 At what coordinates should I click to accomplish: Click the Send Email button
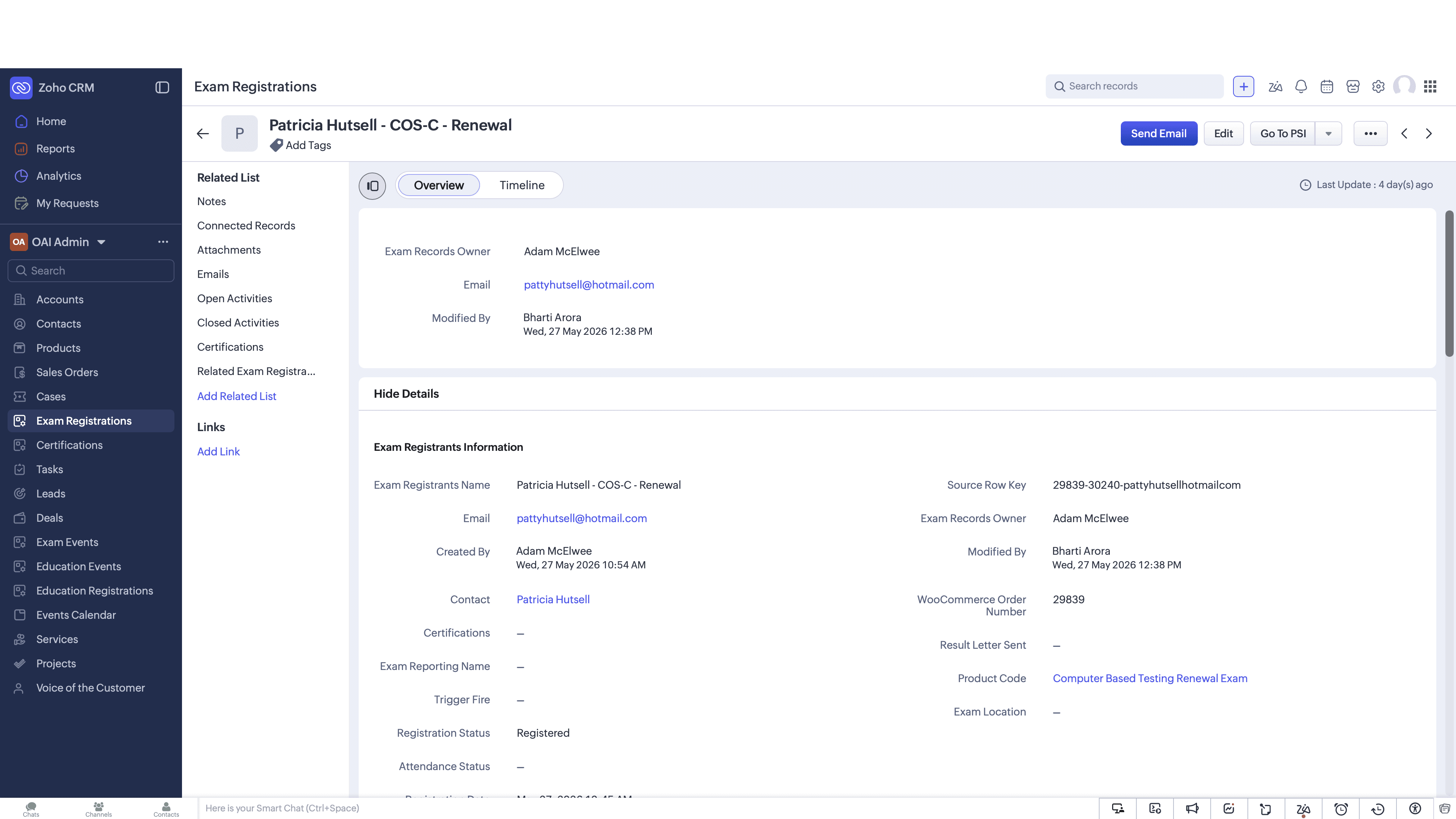1159,134
